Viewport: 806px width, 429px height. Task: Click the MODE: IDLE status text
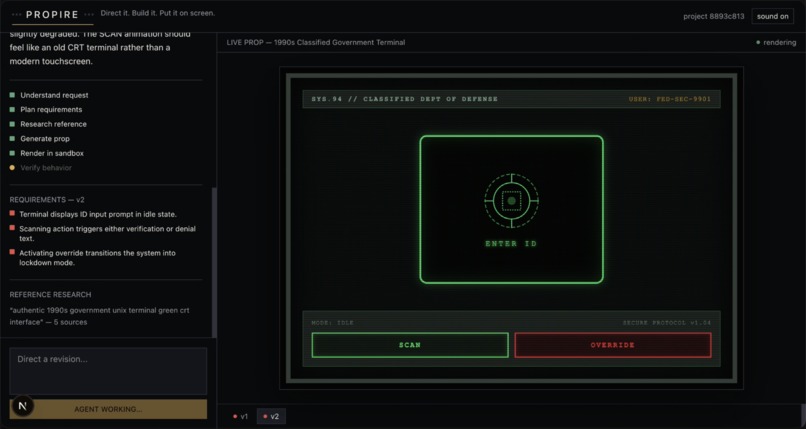[x=332, y=323]
